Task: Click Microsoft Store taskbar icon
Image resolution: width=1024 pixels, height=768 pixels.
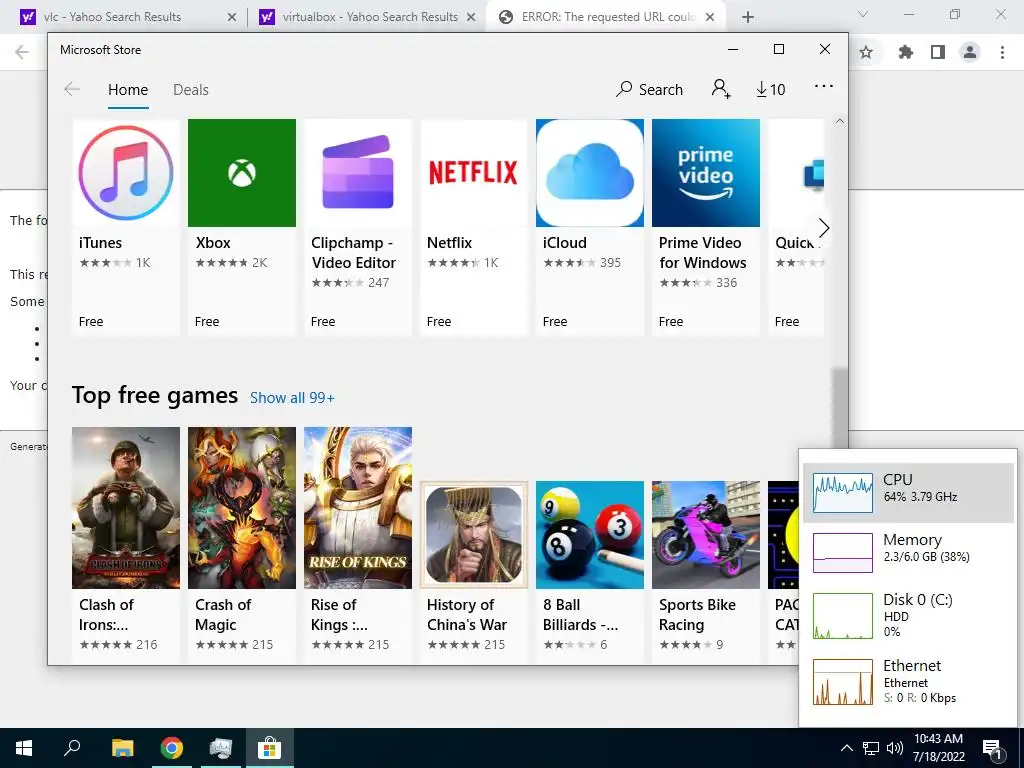Action: coord(269,748)
